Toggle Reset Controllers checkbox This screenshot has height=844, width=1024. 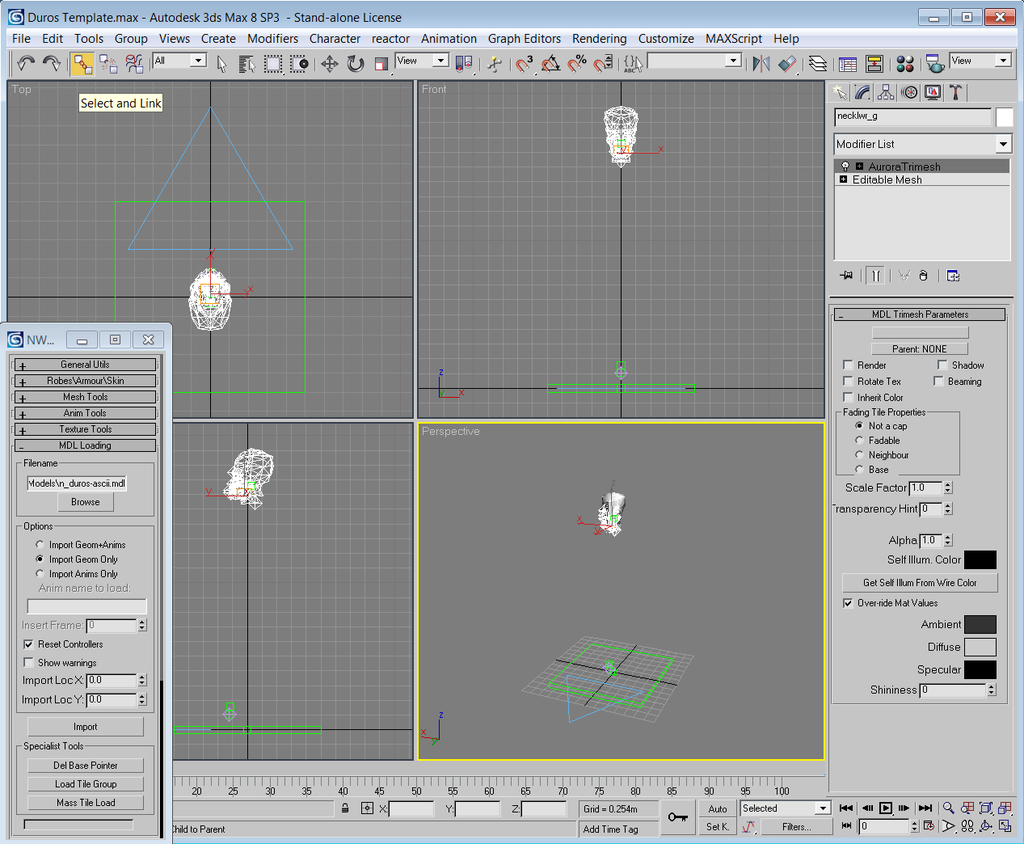[x=28, y=644]
